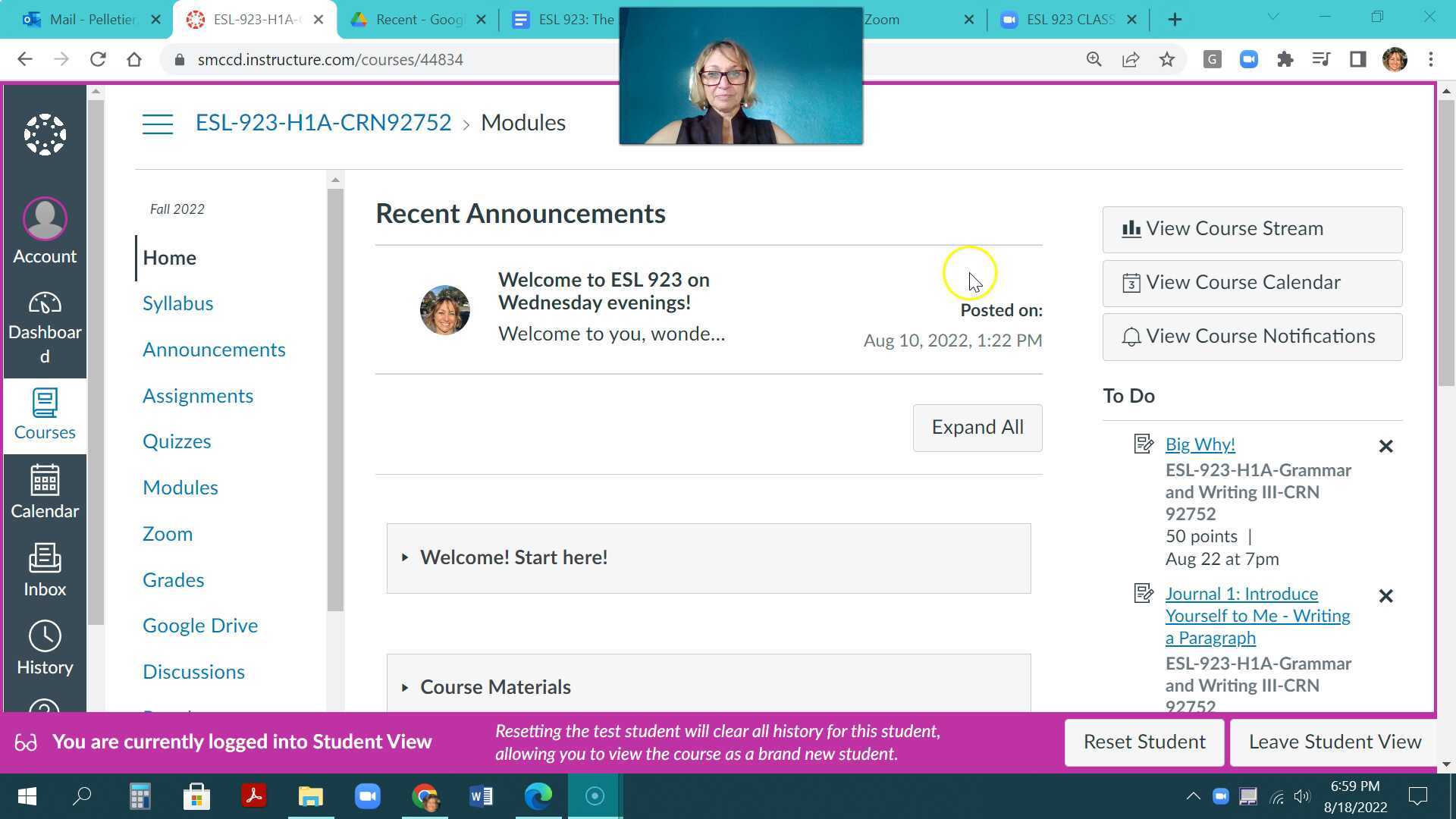Click the bell icon on View Course Notifications
Screen dimensions: 1456x819
[1131, 337]
